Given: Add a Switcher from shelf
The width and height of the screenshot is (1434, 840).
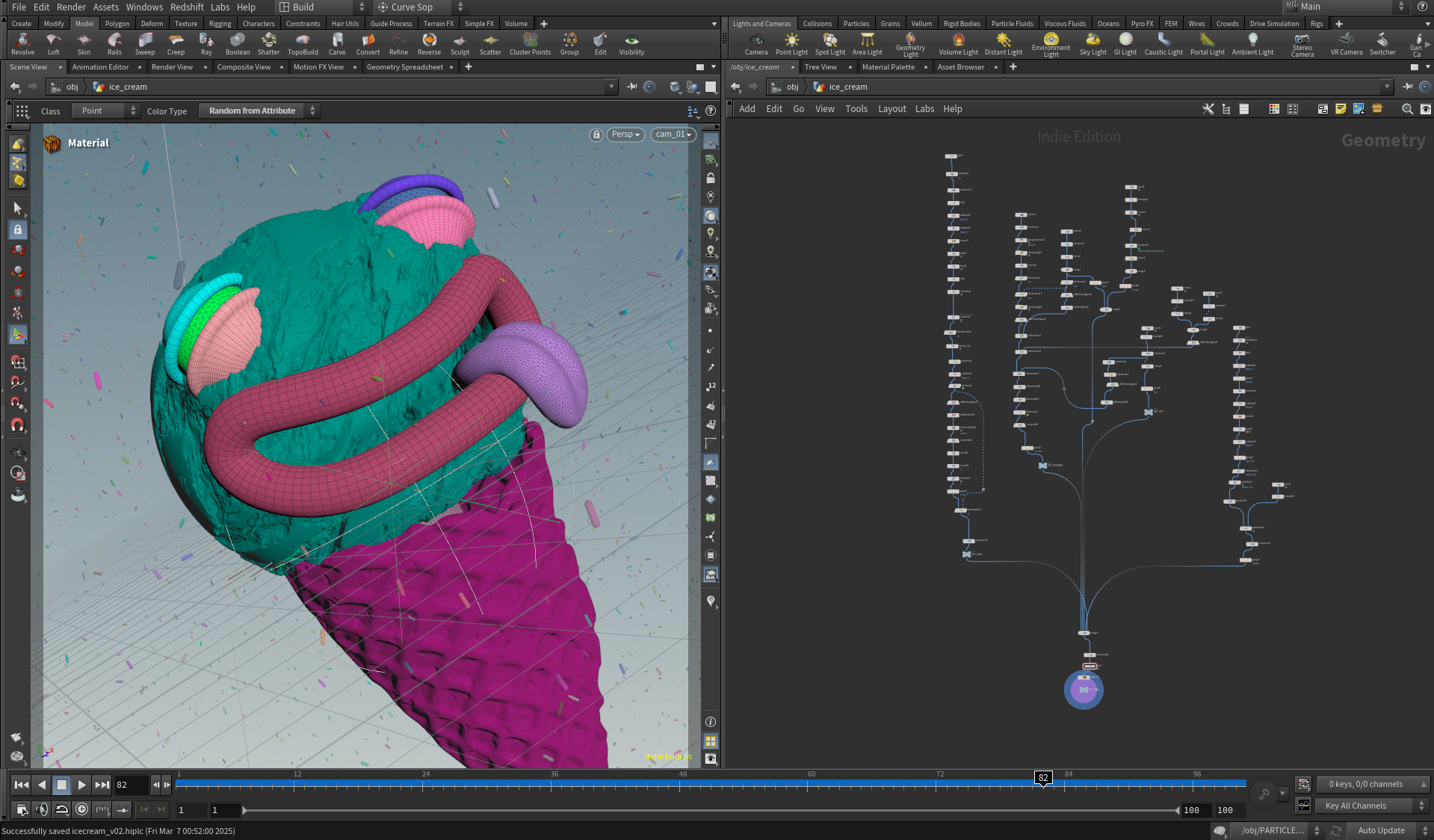Looking at the screenshot, I should coord(1382,44).
